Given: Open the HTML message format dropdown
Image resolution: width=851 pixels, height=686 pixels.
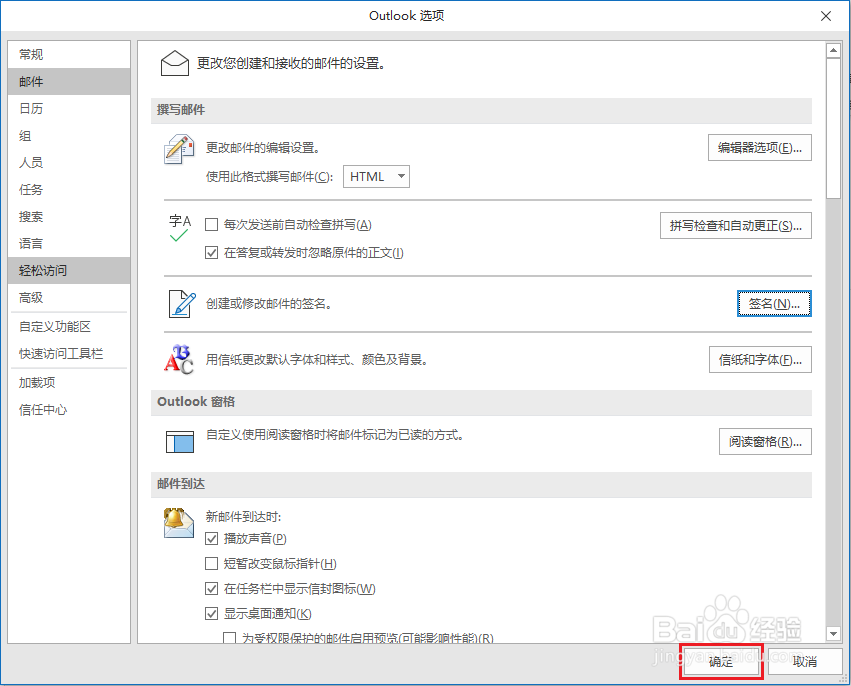Looking at the screenshot, I should tap(376, 176).
